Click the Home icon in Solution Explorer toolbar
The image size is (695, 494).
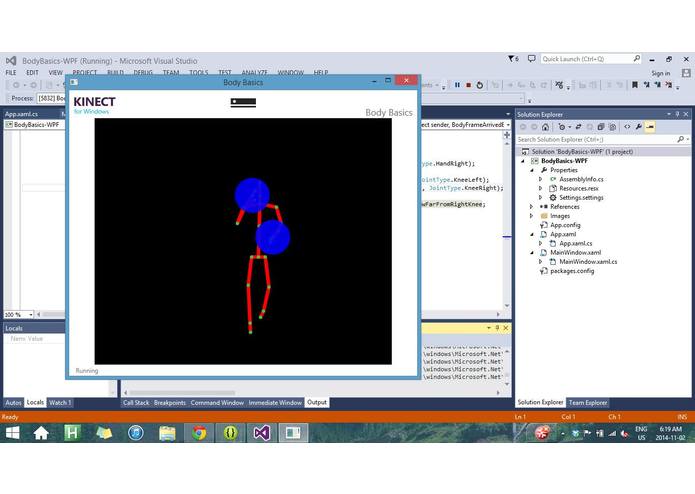pos(545,127)
